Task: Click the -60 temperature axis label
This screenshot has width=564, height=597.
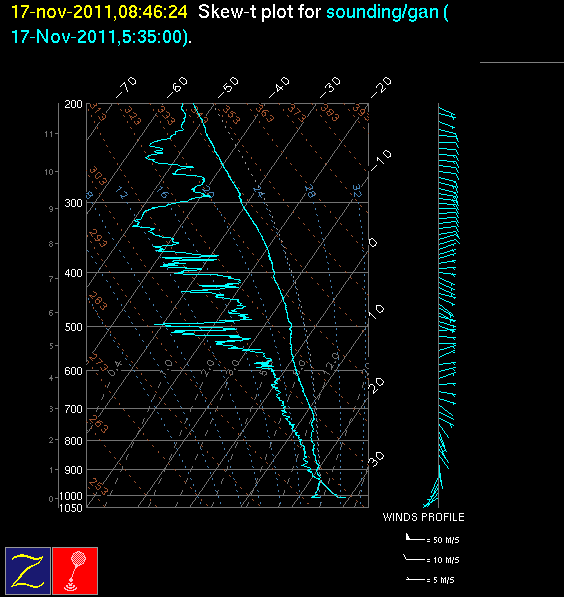Action: [177, 87]
